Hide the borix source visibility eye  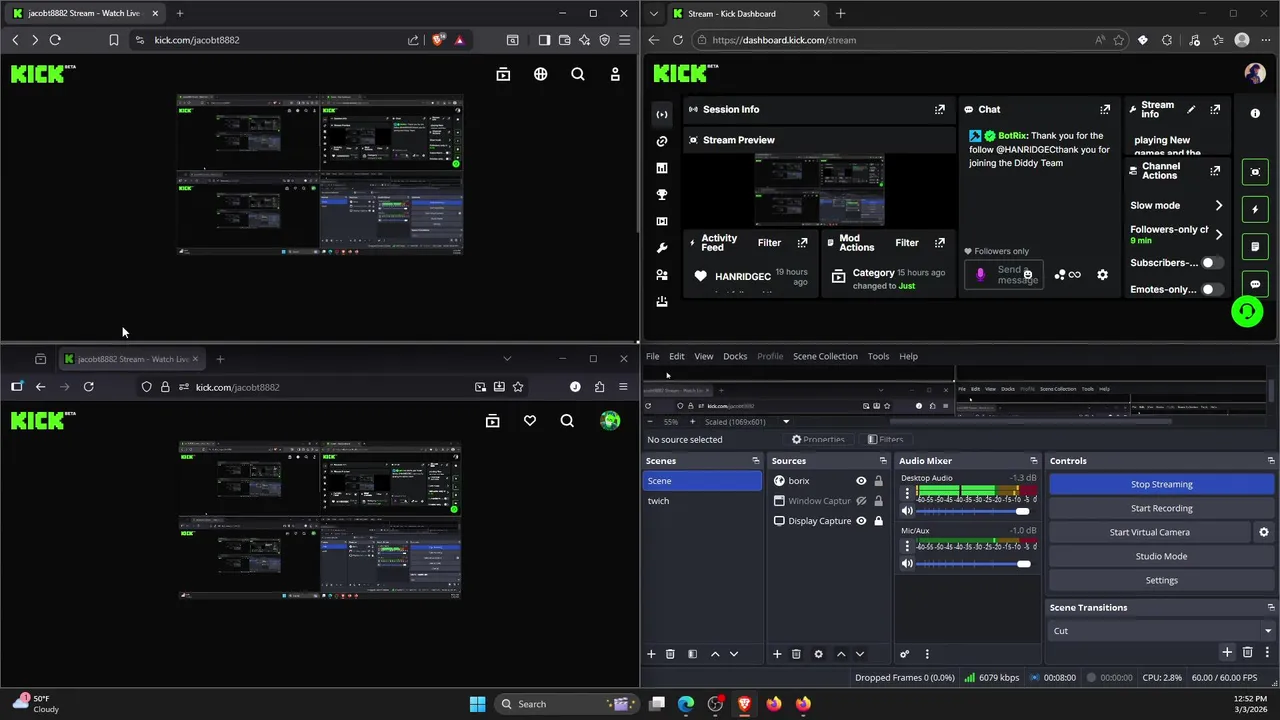[861, 481]
